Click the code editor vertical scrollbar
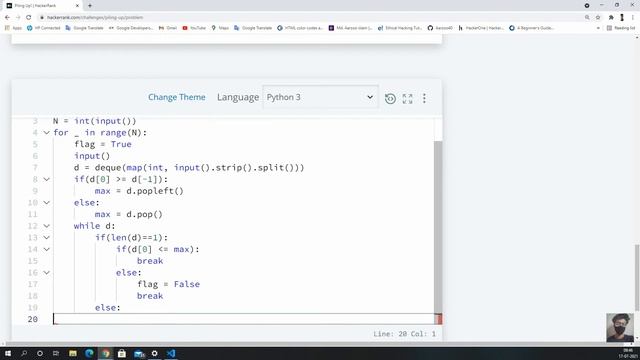The width and height of the screenshot is (640, 360). click(438, 227)
